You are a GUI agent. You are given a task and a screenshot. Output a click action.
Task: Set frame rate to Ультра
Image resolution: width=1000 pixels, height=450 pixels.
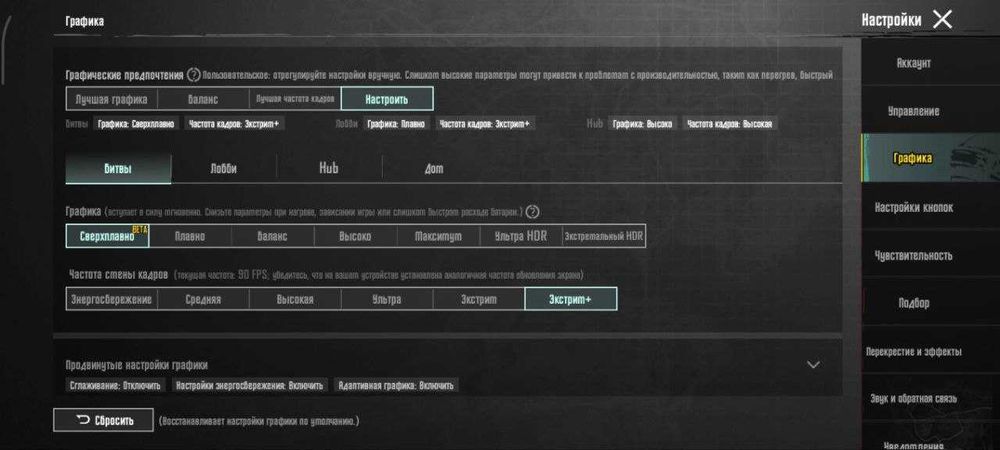click(x=387, y=299)
